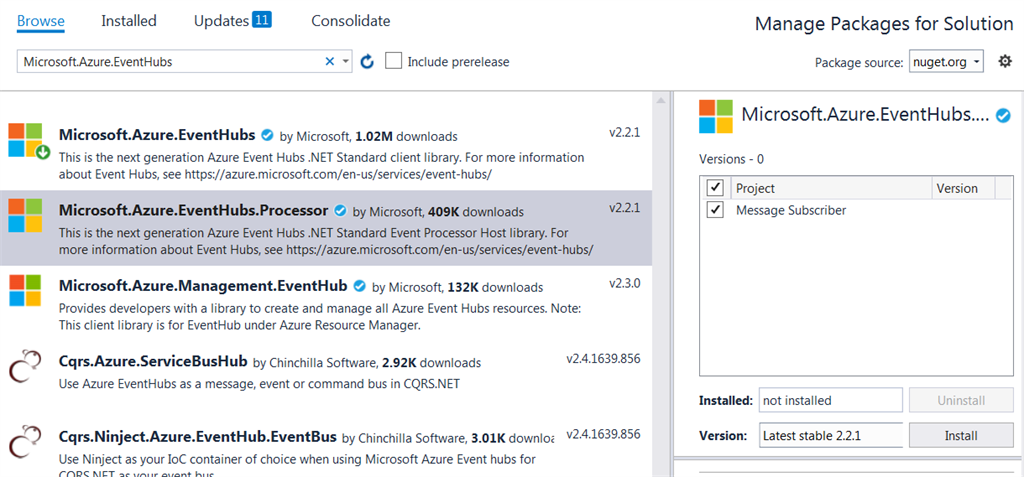The width and height of the screenshot is (1024, 477).
Task: Open the Version selection dropdown
Action: click(831, 435)
